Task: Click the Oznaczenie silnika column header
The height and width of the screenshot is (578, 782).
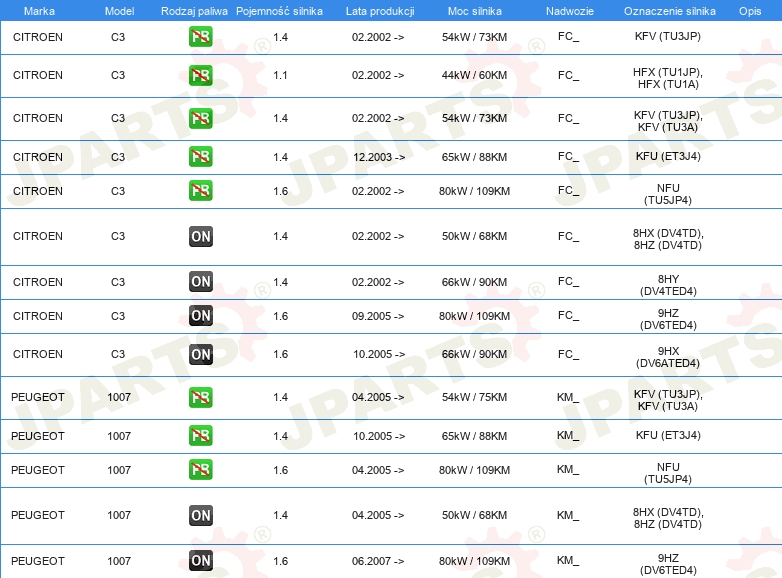Action: (670, 11)
